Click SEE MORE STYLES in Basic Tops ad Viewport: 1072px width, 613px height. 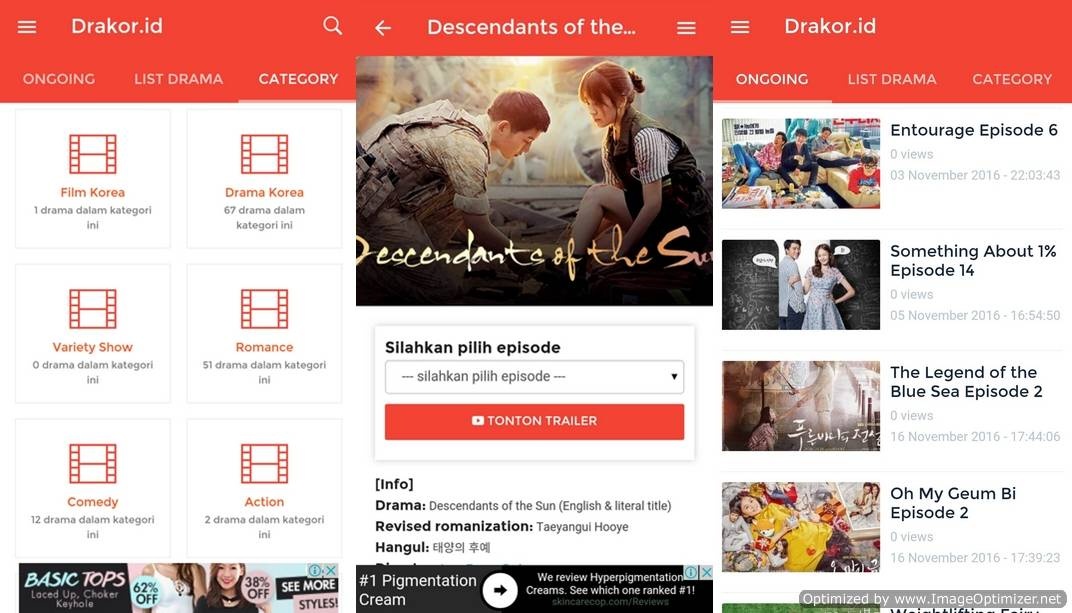pos(310,595)
